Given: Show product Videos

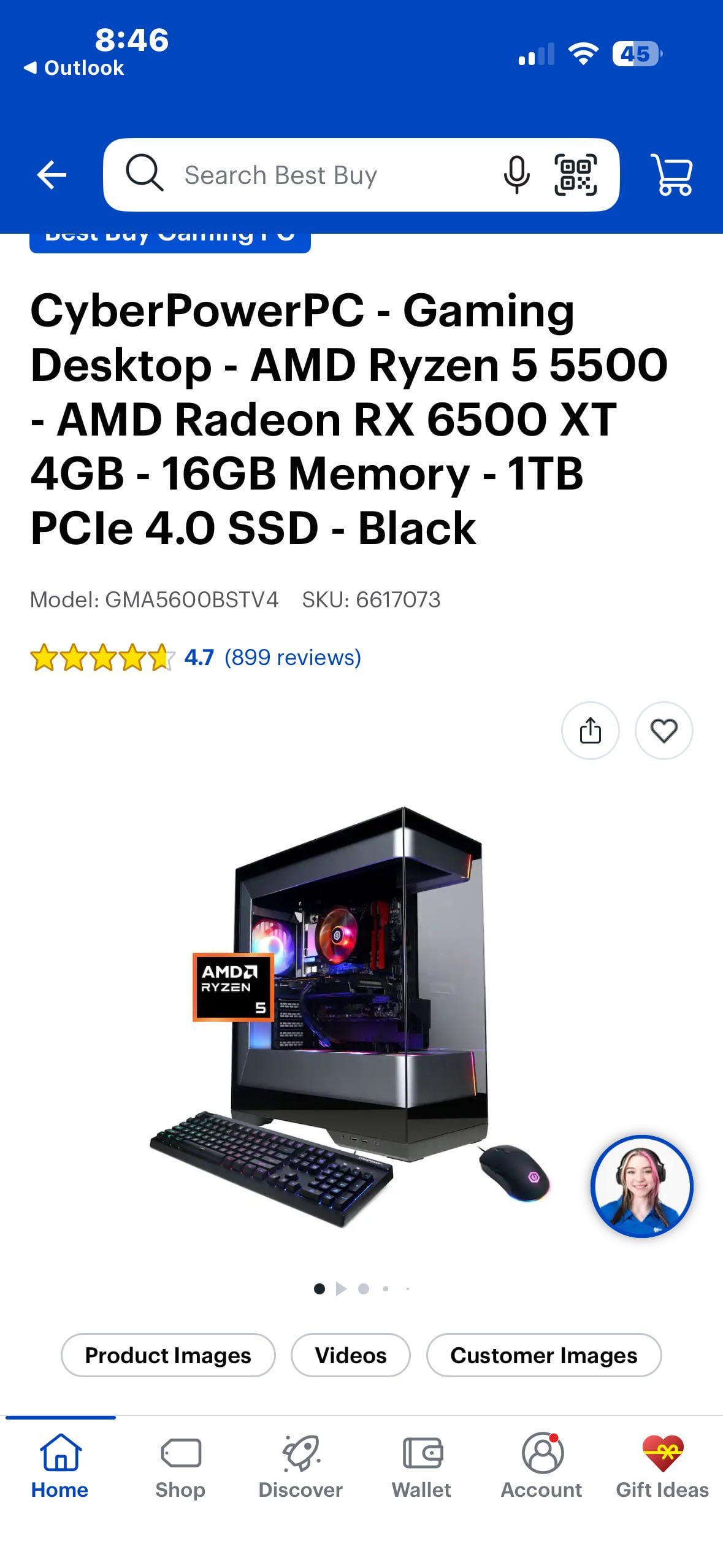Looking at the screenshot, I should [x=351, y=1355].
